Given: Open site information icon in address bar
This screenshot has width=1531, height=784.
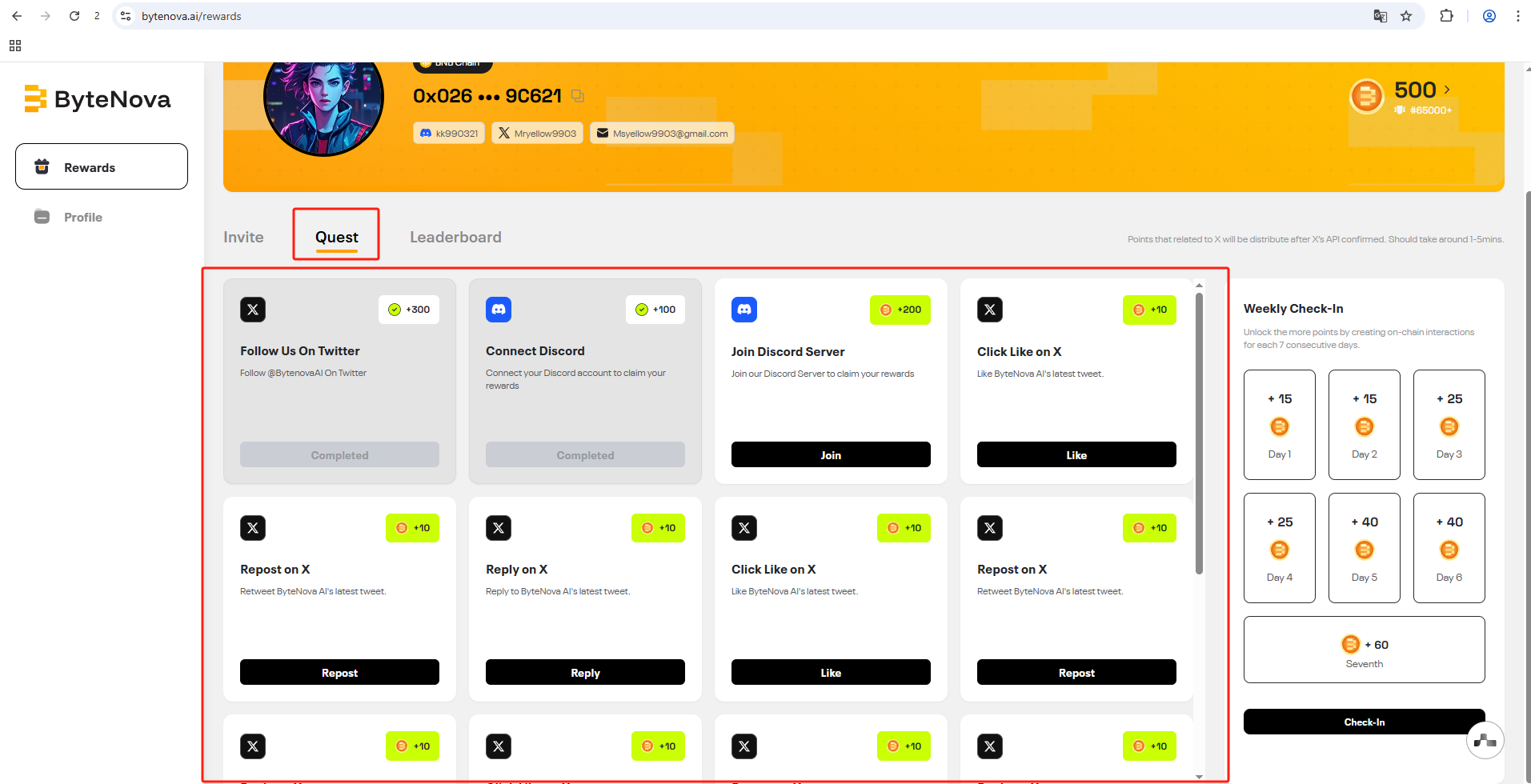Looking at the screenshot, I should 126,16.
